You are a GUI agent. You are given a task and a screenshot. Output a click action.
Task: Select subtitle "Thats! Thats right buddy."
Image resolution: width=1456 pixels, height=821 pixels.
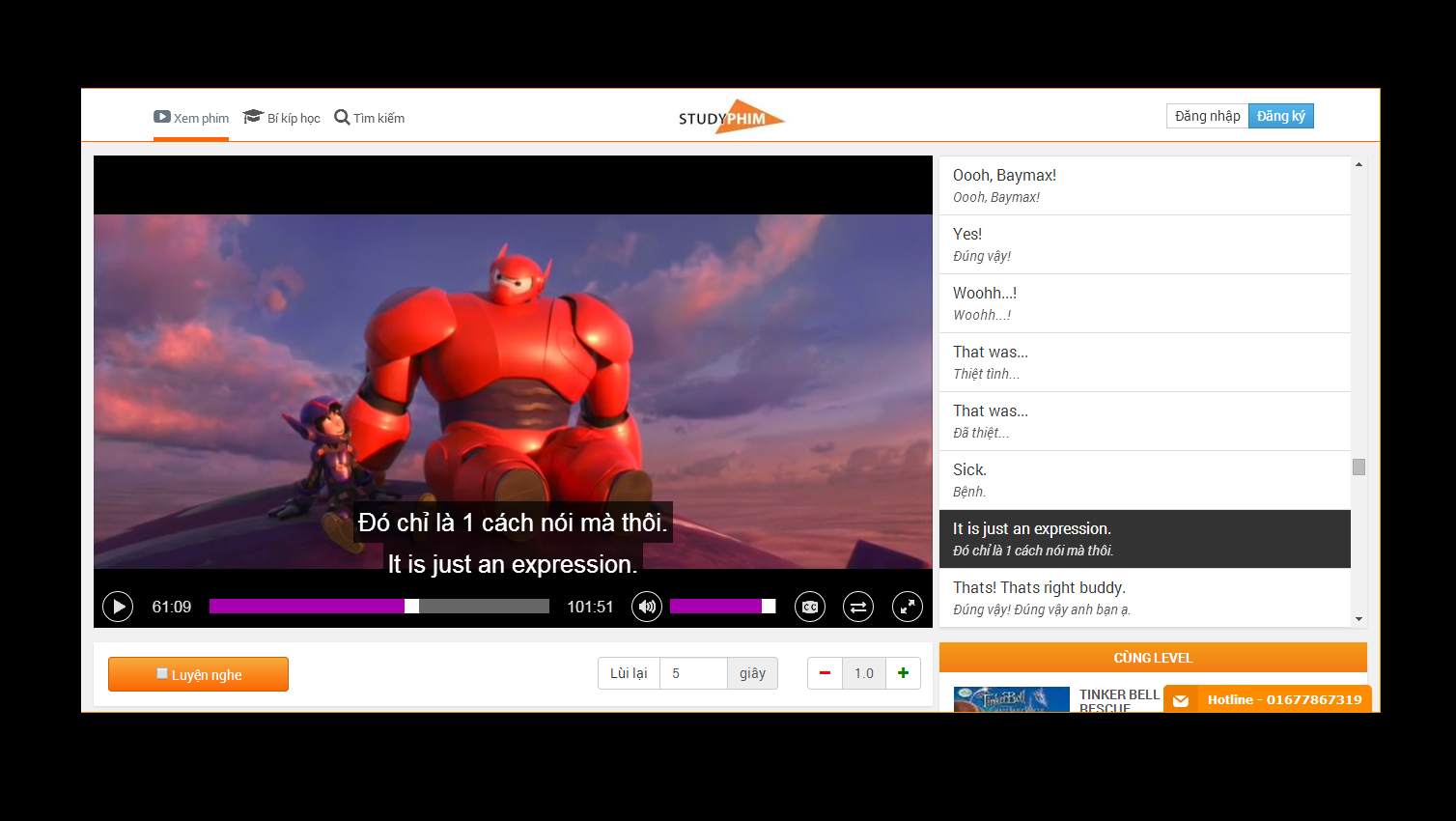[x=1145, y=598]
